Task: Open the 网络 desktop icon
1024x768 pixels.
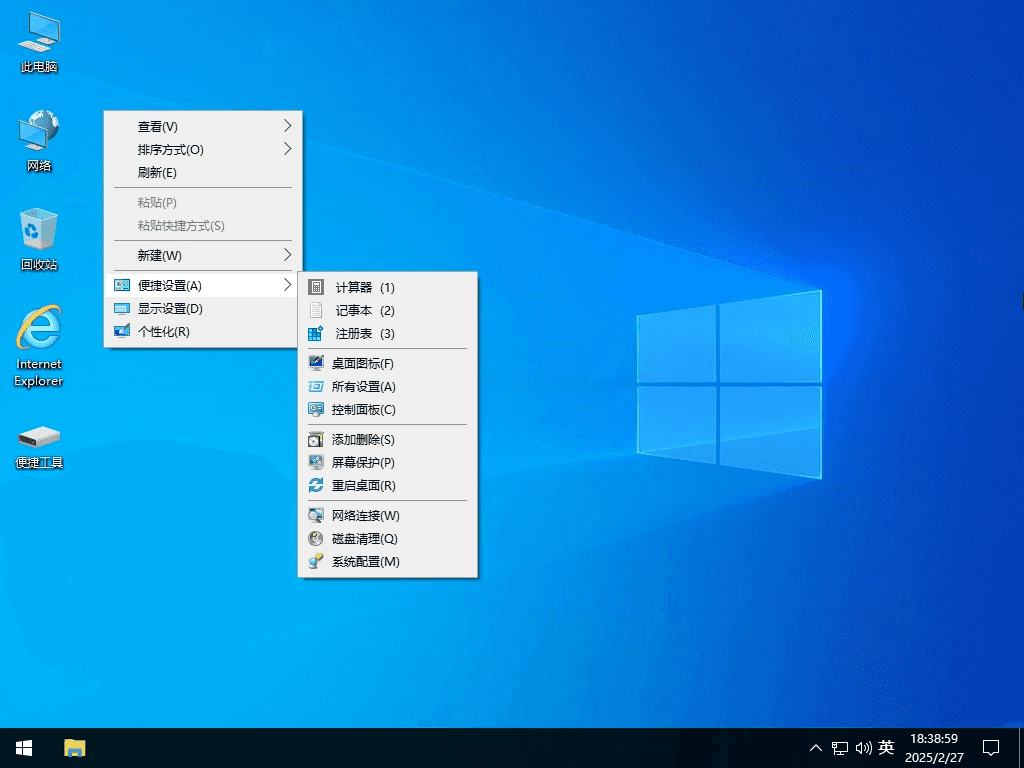Action: pyautogui.click(x=38, y=140)
